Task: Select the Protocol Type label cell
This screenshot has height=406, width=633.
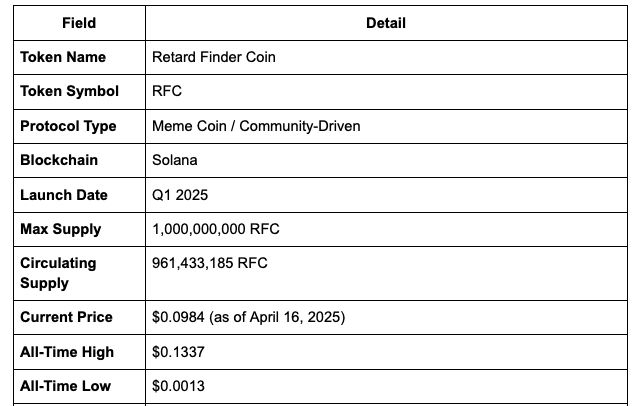Action: pyautogui.click(x=79, y=126)
